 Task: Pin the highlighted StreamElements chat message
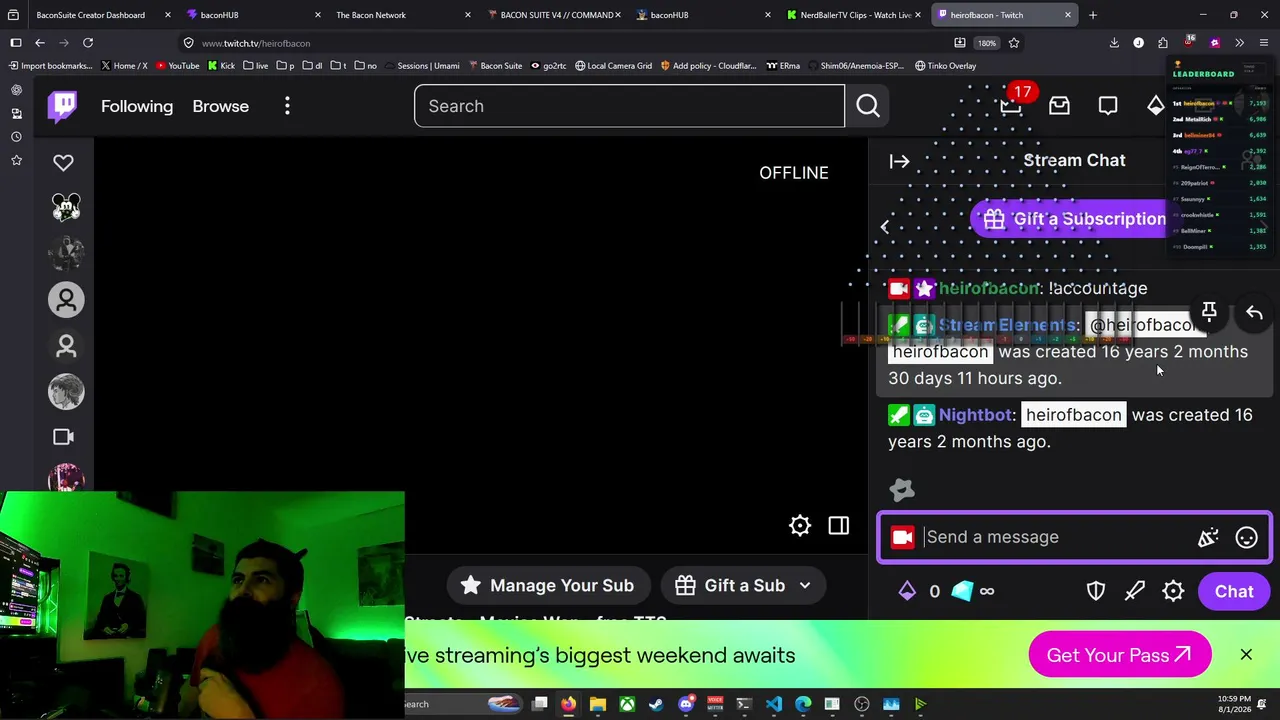point(1209,313)
